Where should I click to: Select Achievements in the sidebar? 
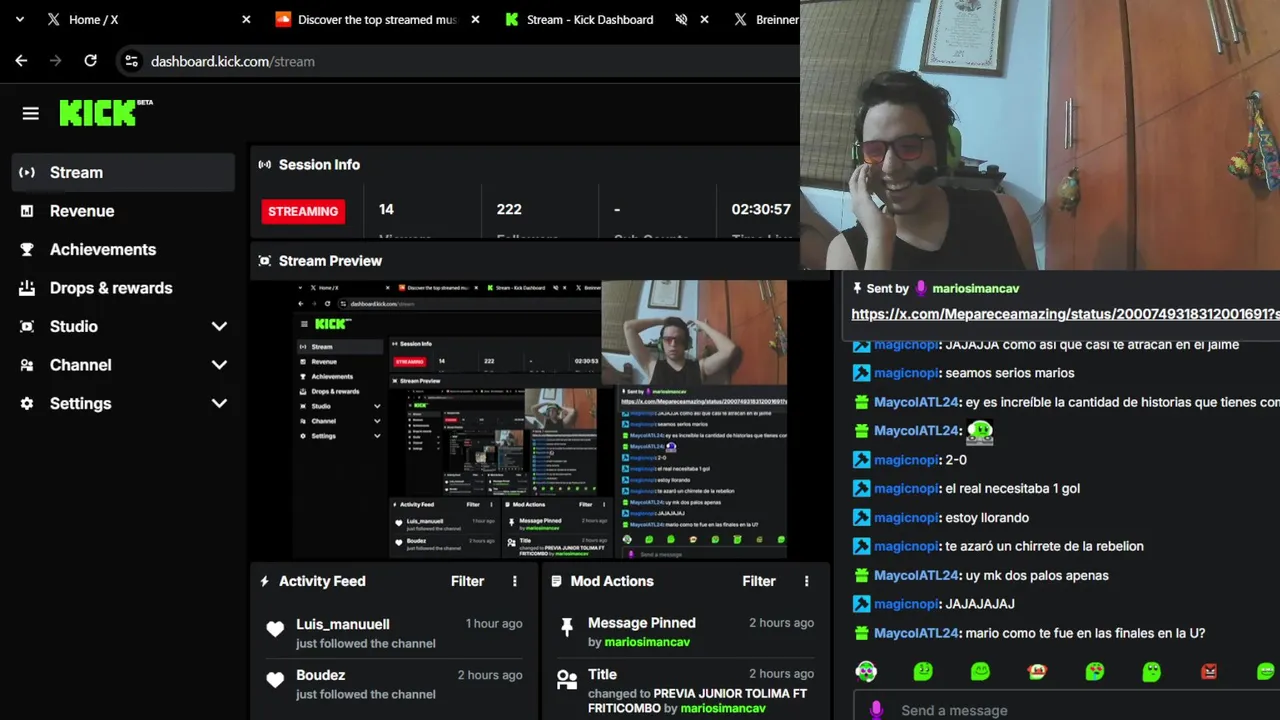[x=123, y=249]
